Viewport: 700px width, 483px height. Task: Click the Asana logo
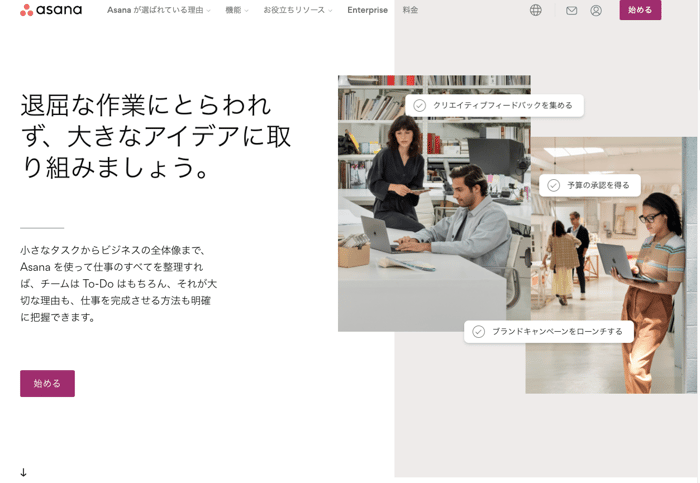[51, 10]
